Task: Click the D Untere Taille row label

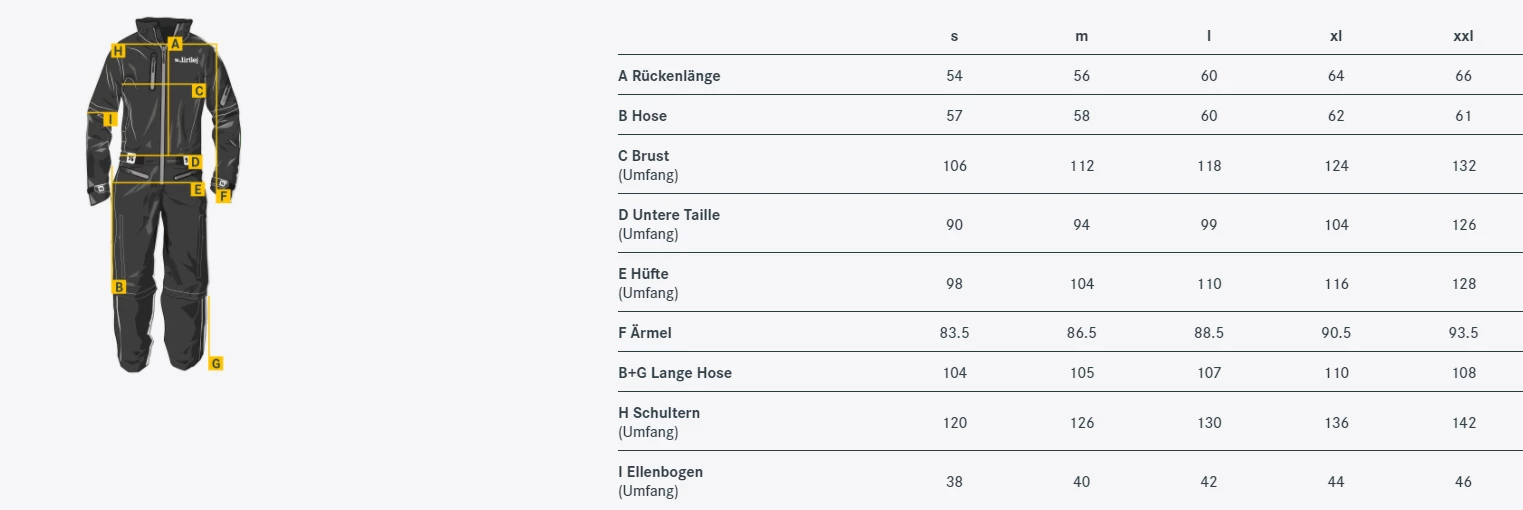Action: (x=669, y=215)
